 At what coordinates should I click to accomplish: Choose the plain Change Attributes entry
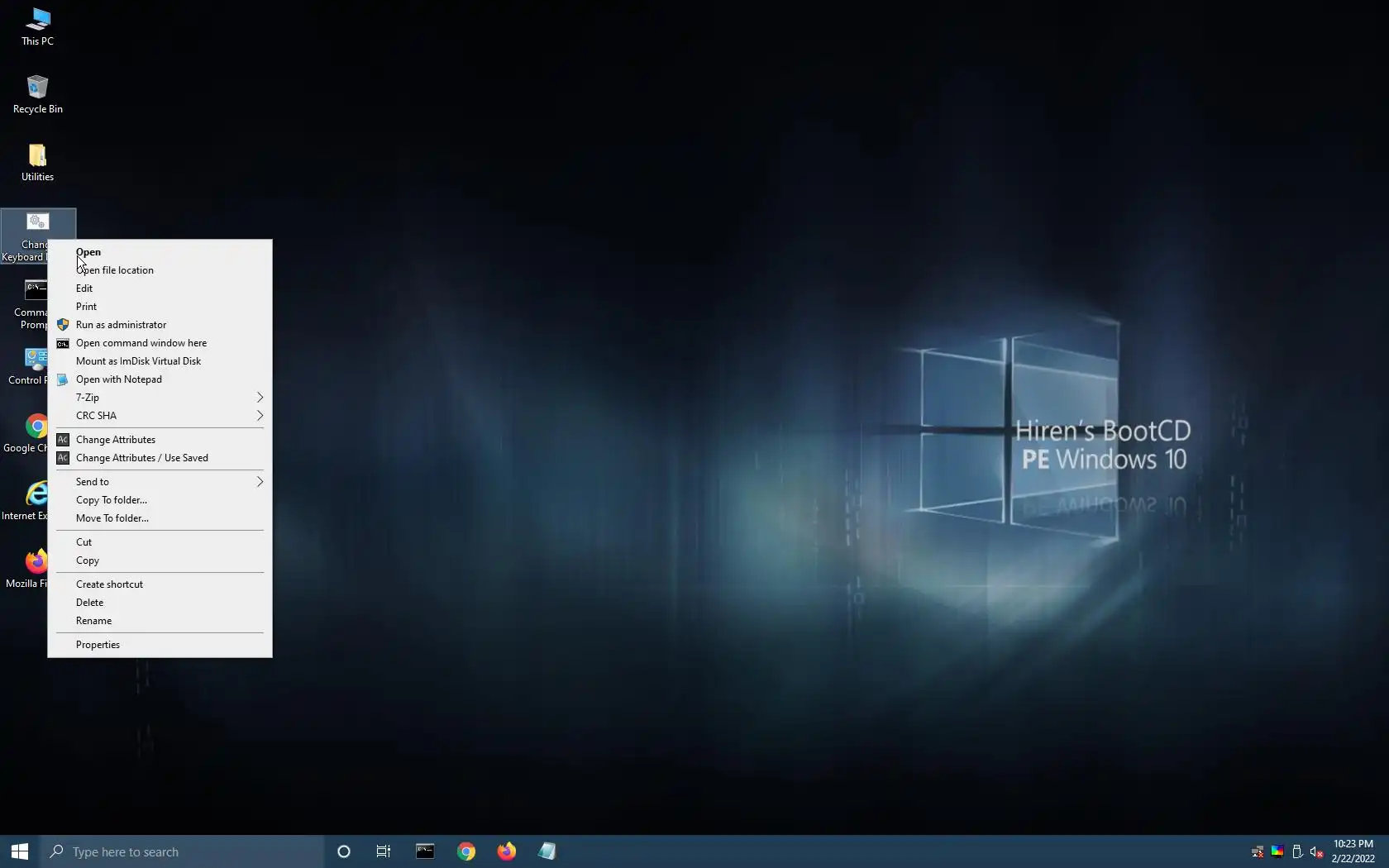[x=160, y=440]
